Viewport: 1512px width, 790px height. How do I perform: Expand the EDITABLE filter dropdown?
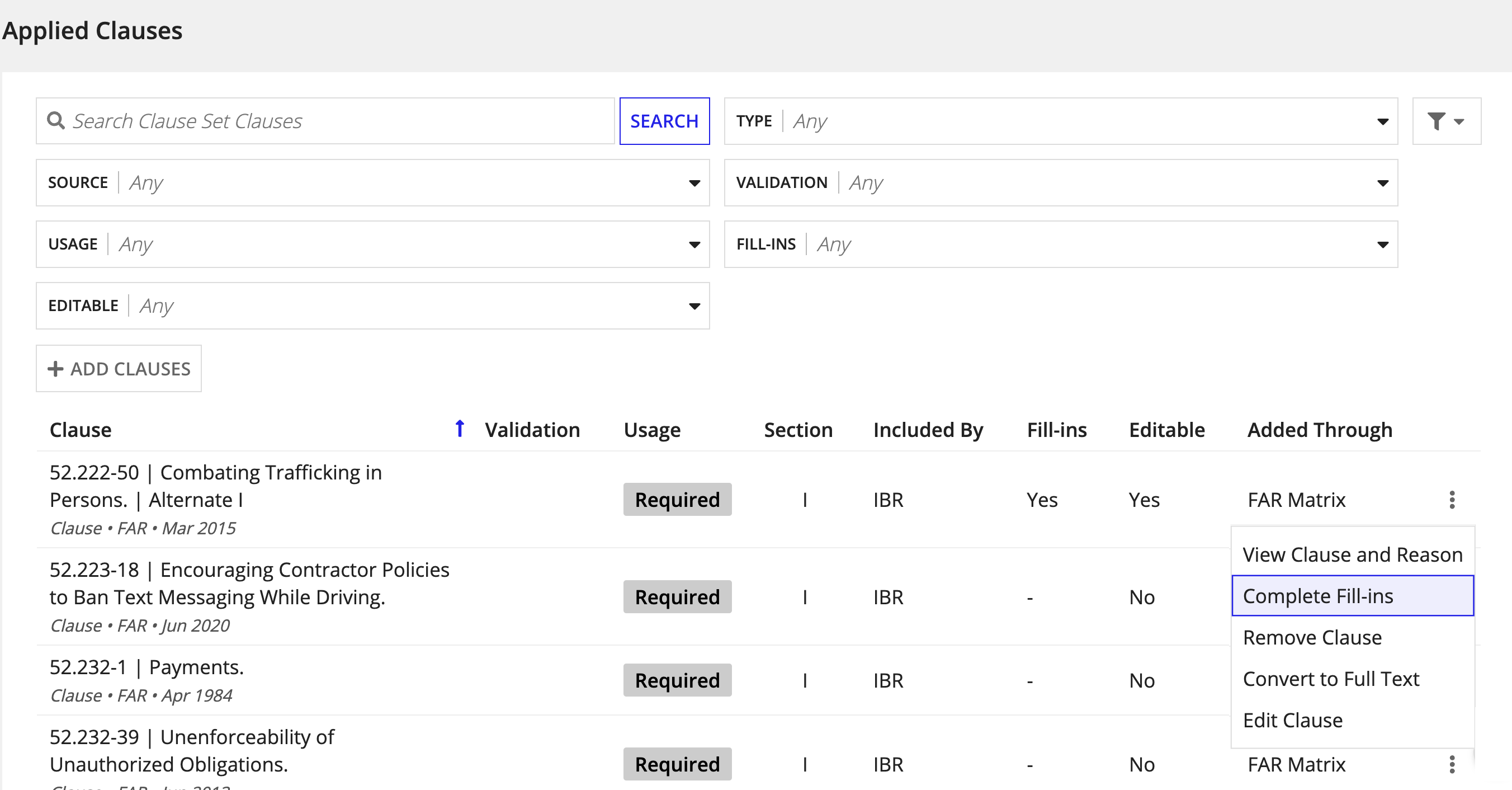373,306
